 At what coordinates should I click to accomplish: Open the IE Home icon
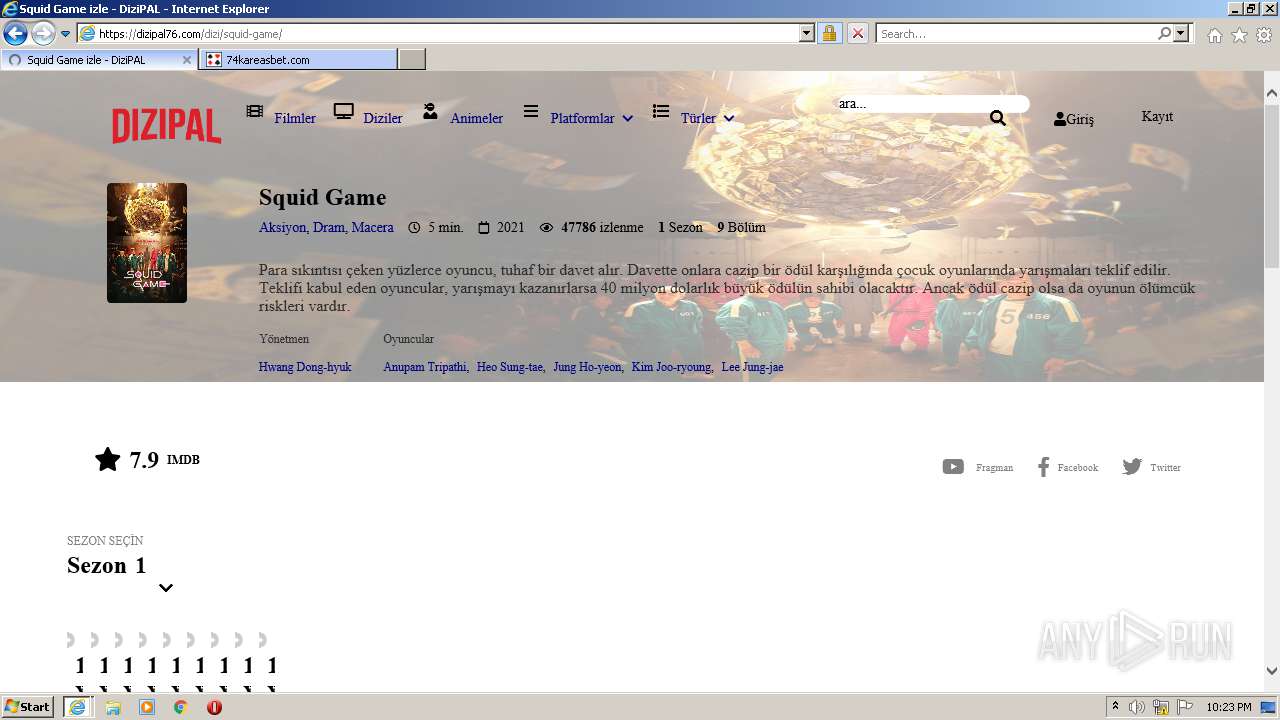tap(1214, 35)
